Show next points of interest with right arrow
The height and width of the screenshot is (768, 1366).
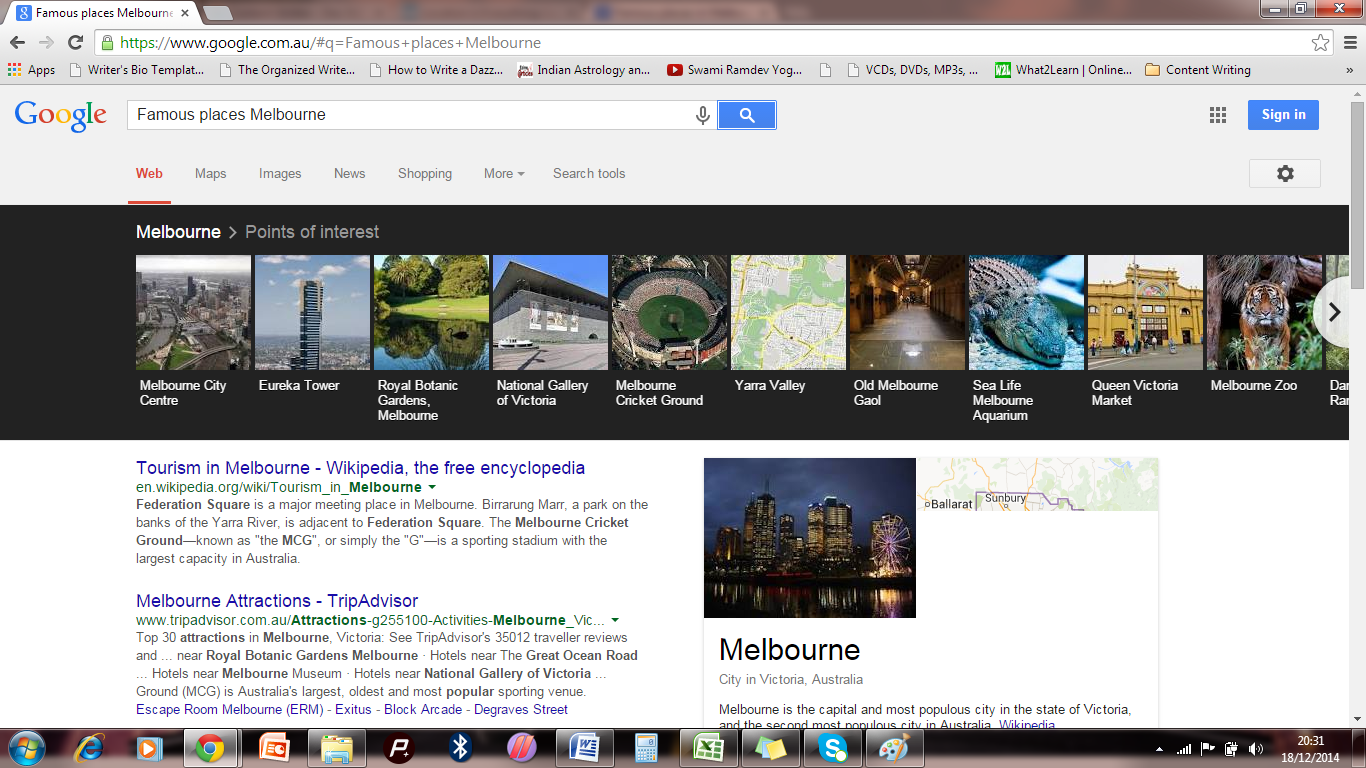pyautogui.click(x=1334, y=312)
